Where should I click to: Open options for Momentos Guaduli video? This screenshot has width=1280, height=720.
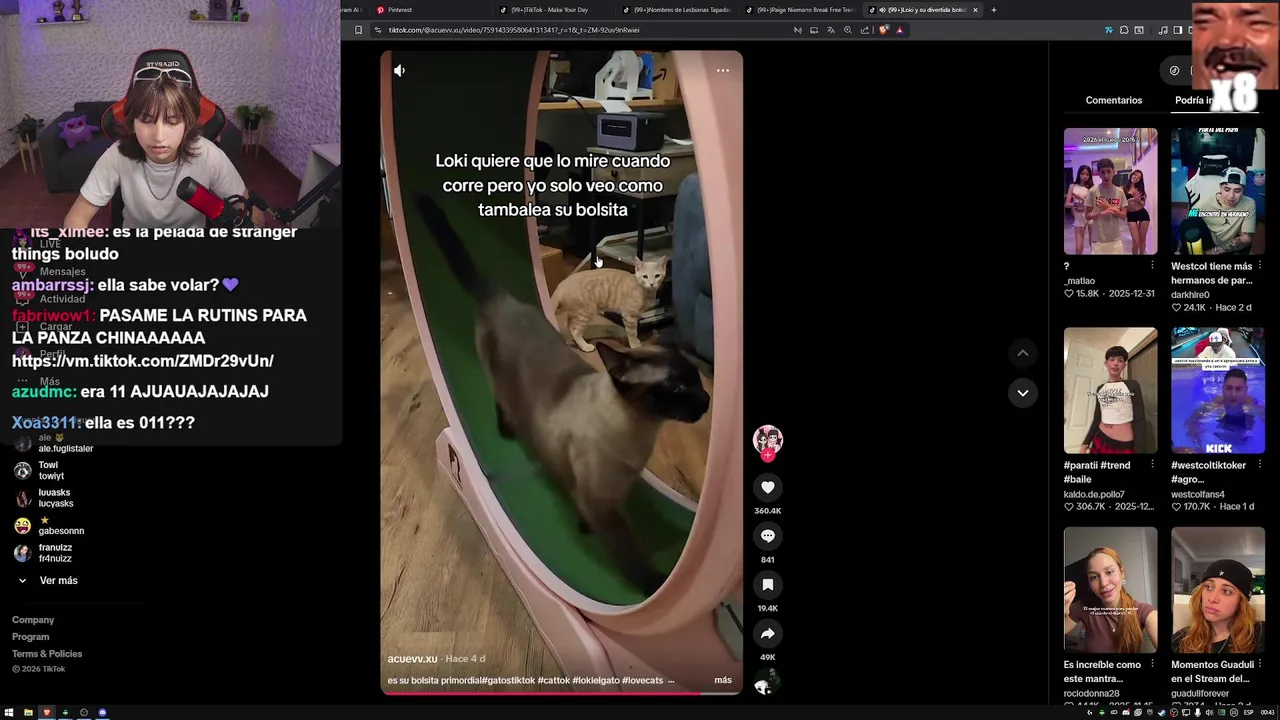pyautogui.click(x=1260, y=665)
